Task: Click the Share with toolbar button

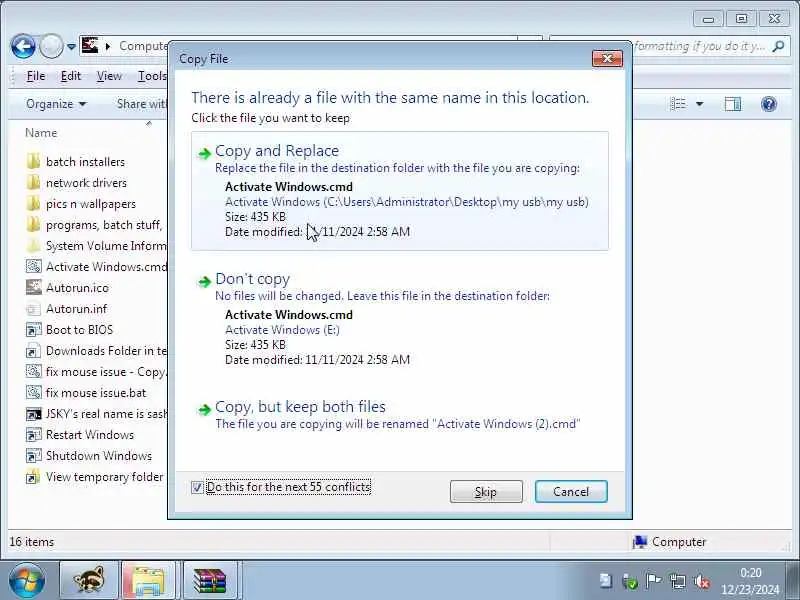Action: point(142,104)
